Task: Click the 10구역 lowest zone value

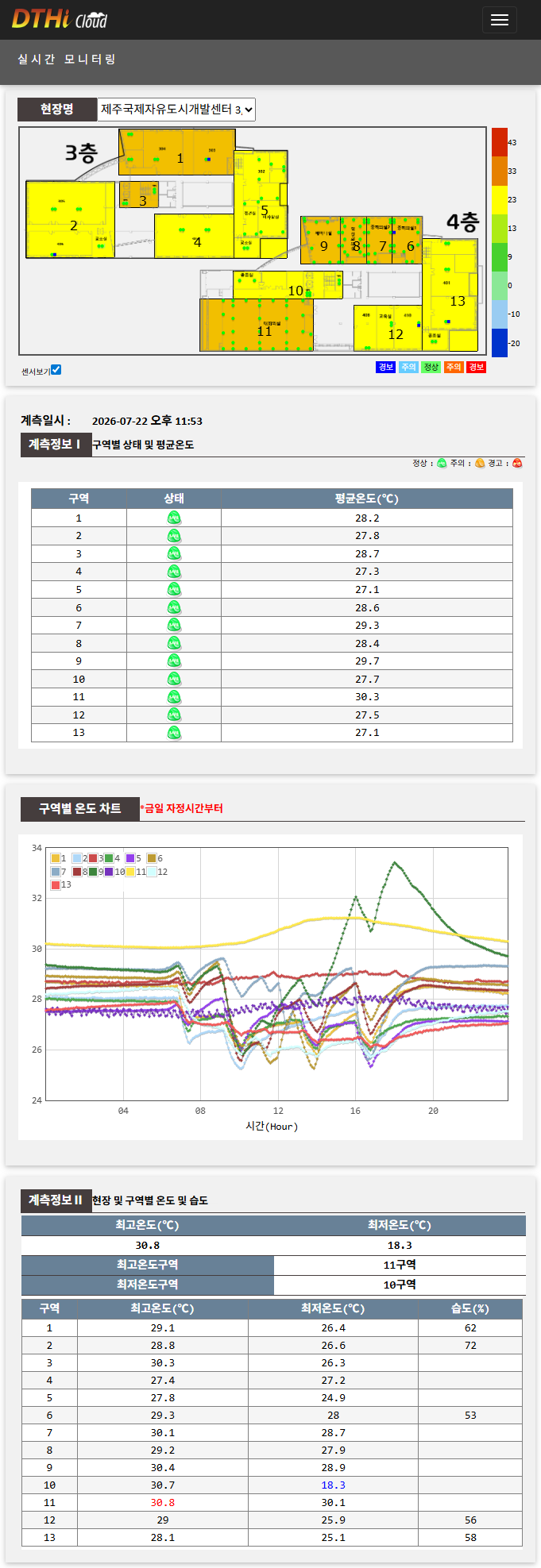Action: (x=400, y=1285)
